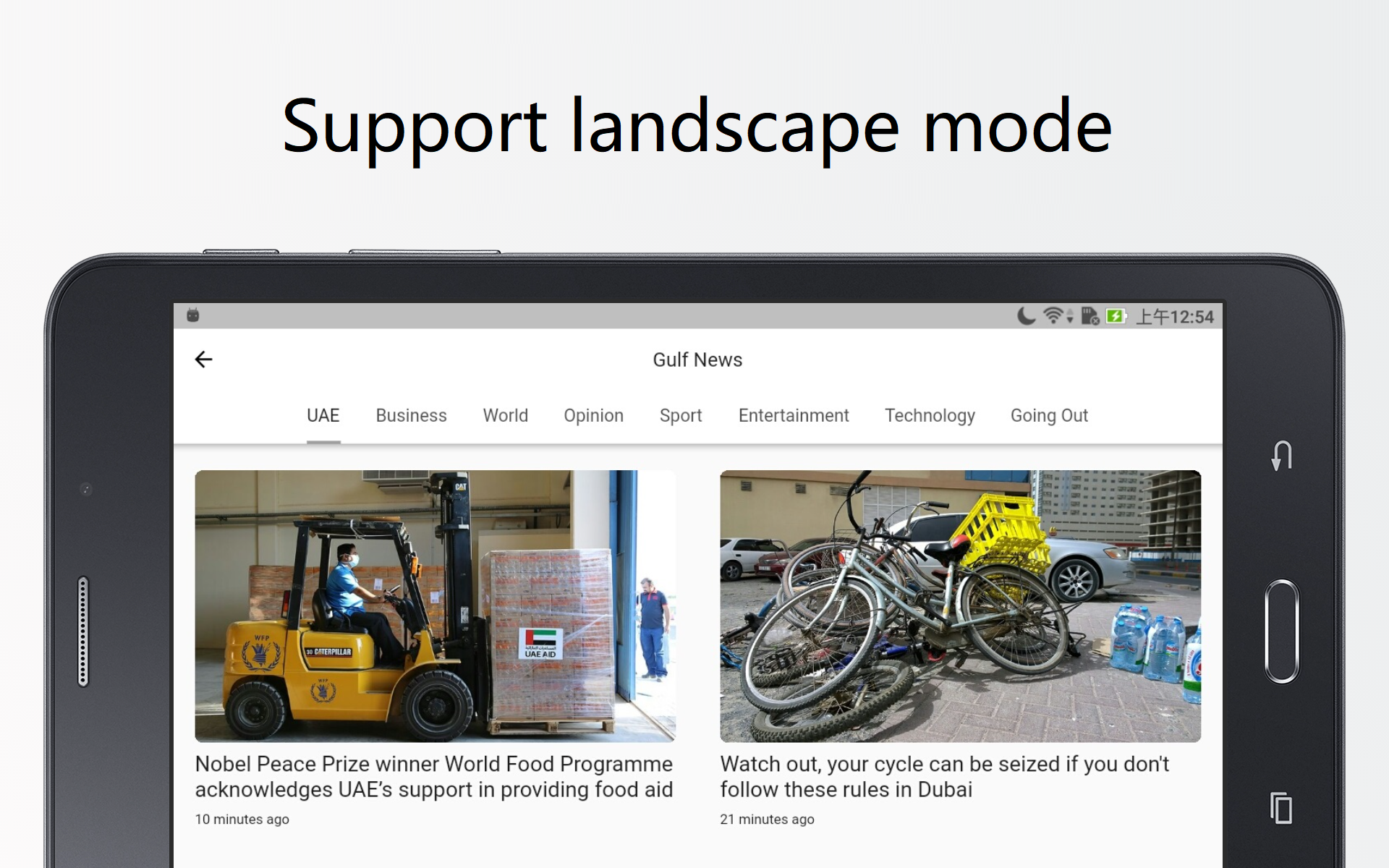Screen dimensions: 1389x868
Task: Tap the notification icon in status bar
Action: [193, 315]
